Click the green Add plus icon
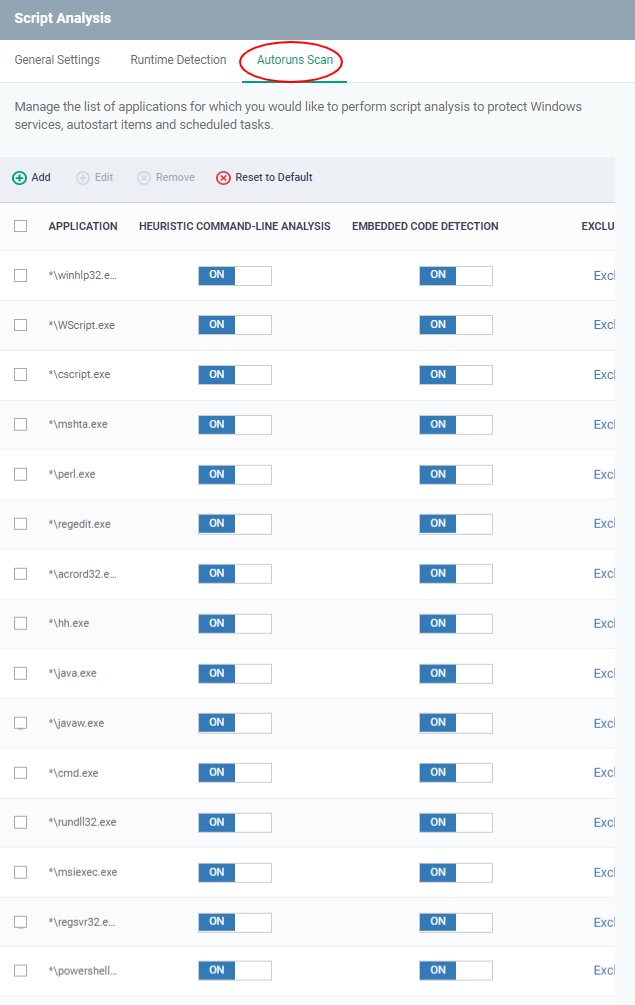The width and height of the screenshot is (635, 1005). coord(19,178)
